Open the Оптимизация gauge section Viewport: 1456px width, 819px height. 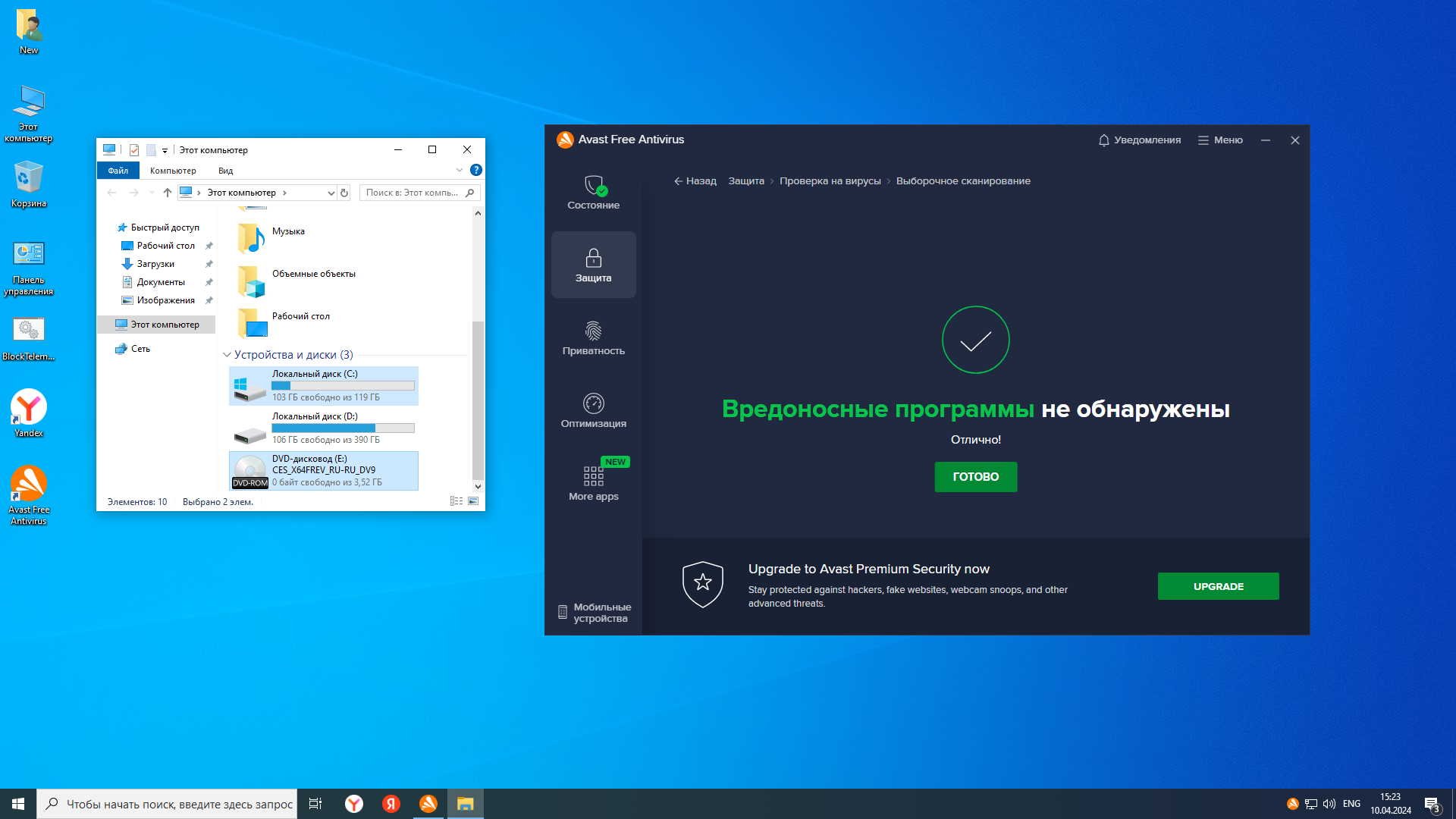593,410
